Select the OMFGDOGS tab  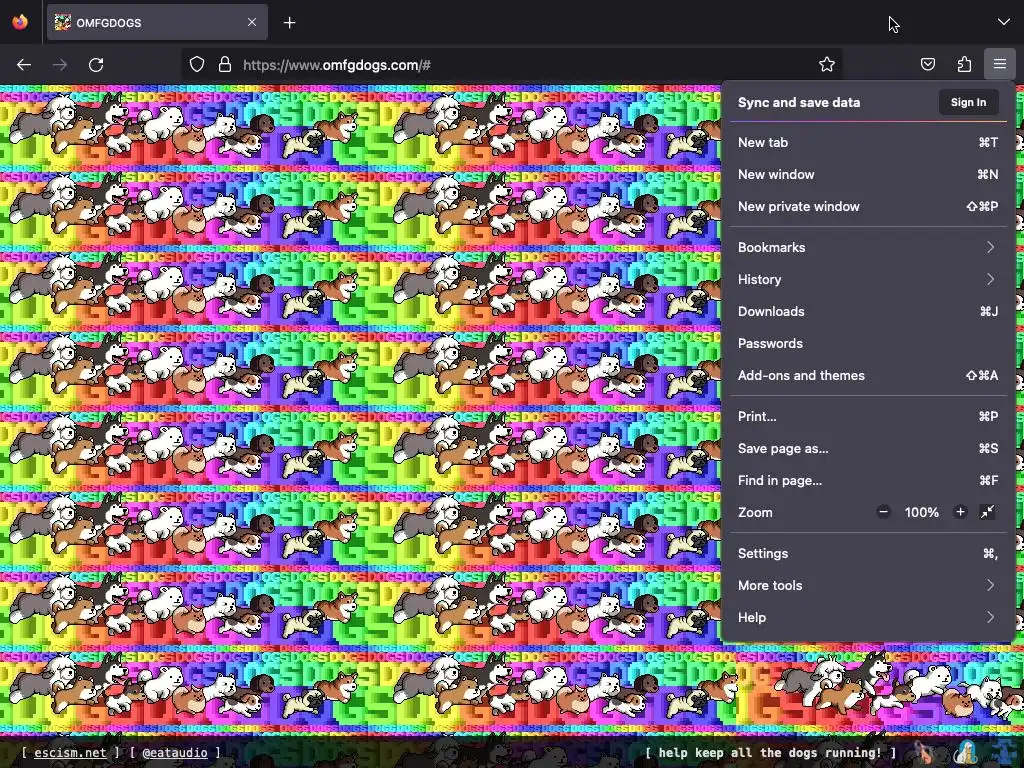click(157, 23)
